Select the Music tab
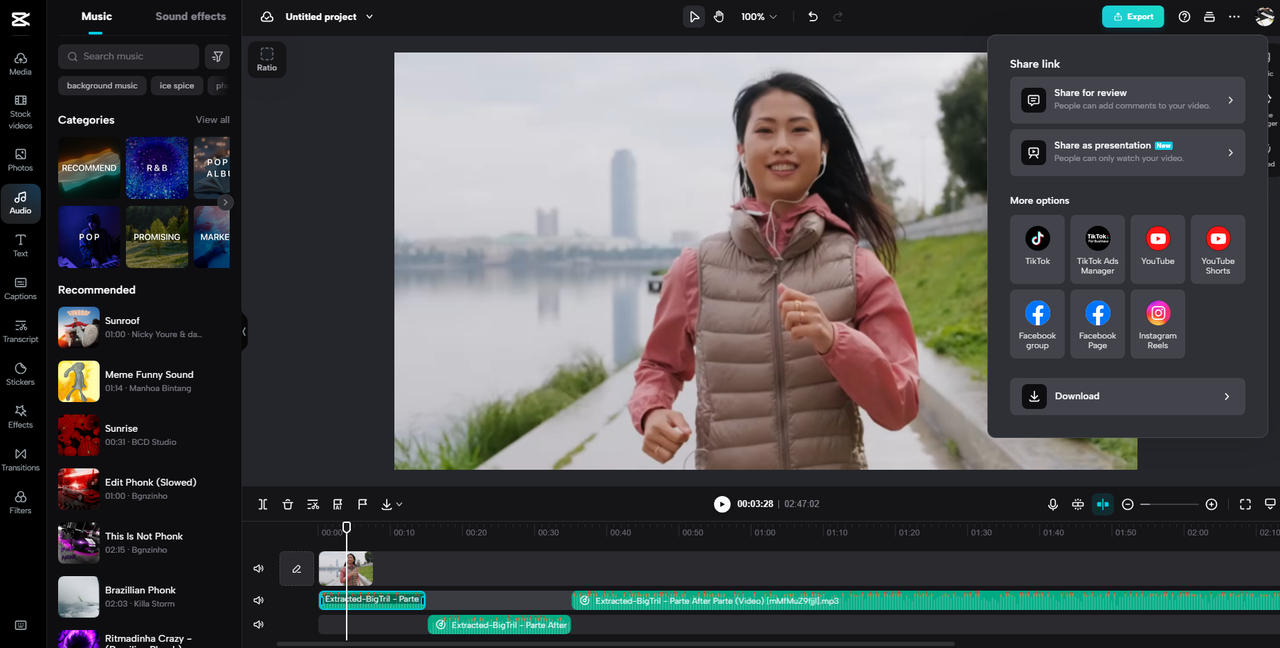This screenshot has height=648, width=1280. [x=96, y=16]
